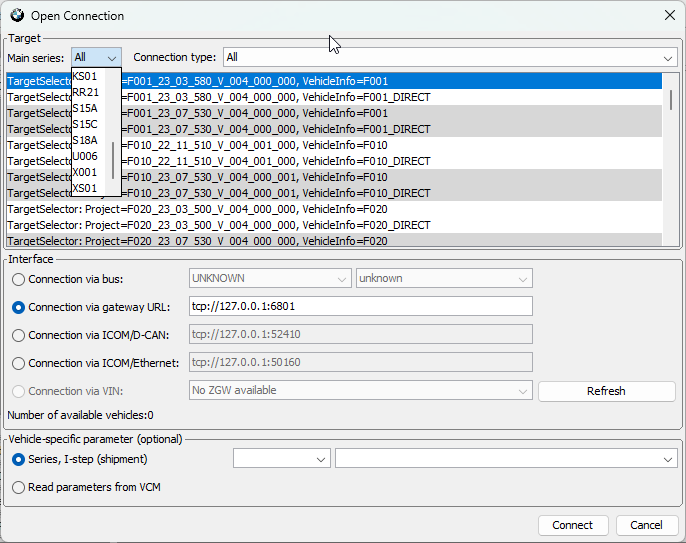Choose X001 from Main series list

pyautogui.click(x=89, y=172)
